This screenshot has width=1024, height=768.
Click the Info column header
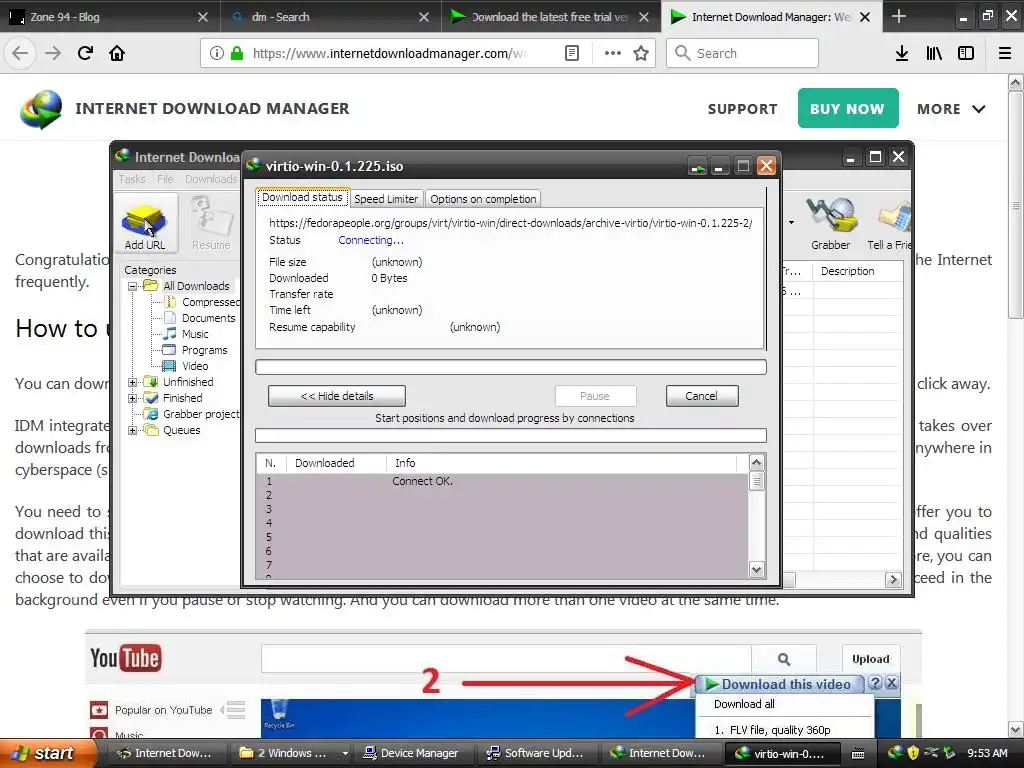(x=562, y=463)
